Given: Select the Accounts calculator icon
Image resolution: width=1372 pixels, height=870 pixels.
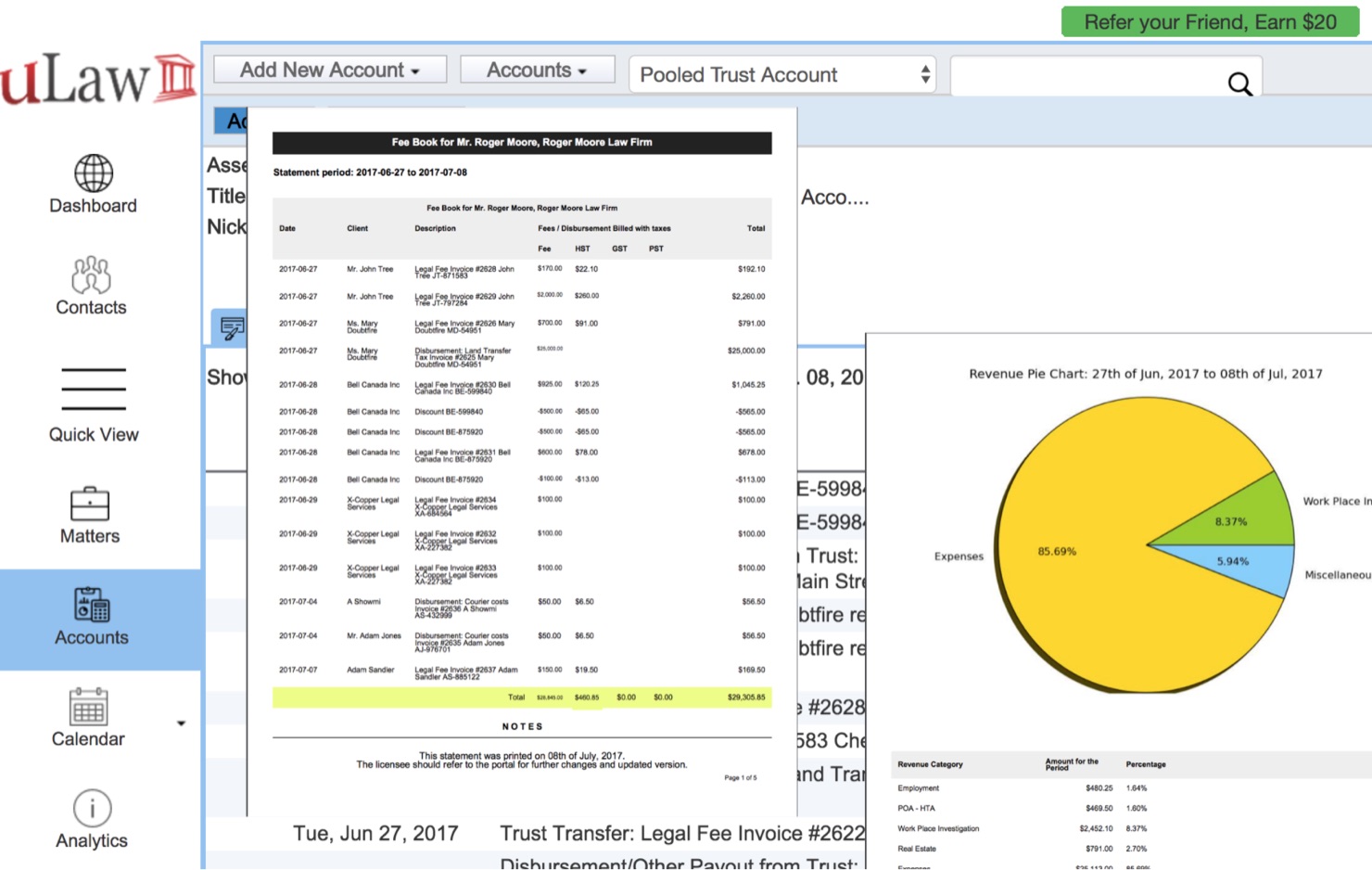Looking at the screenshot, I should click(92, 605).
